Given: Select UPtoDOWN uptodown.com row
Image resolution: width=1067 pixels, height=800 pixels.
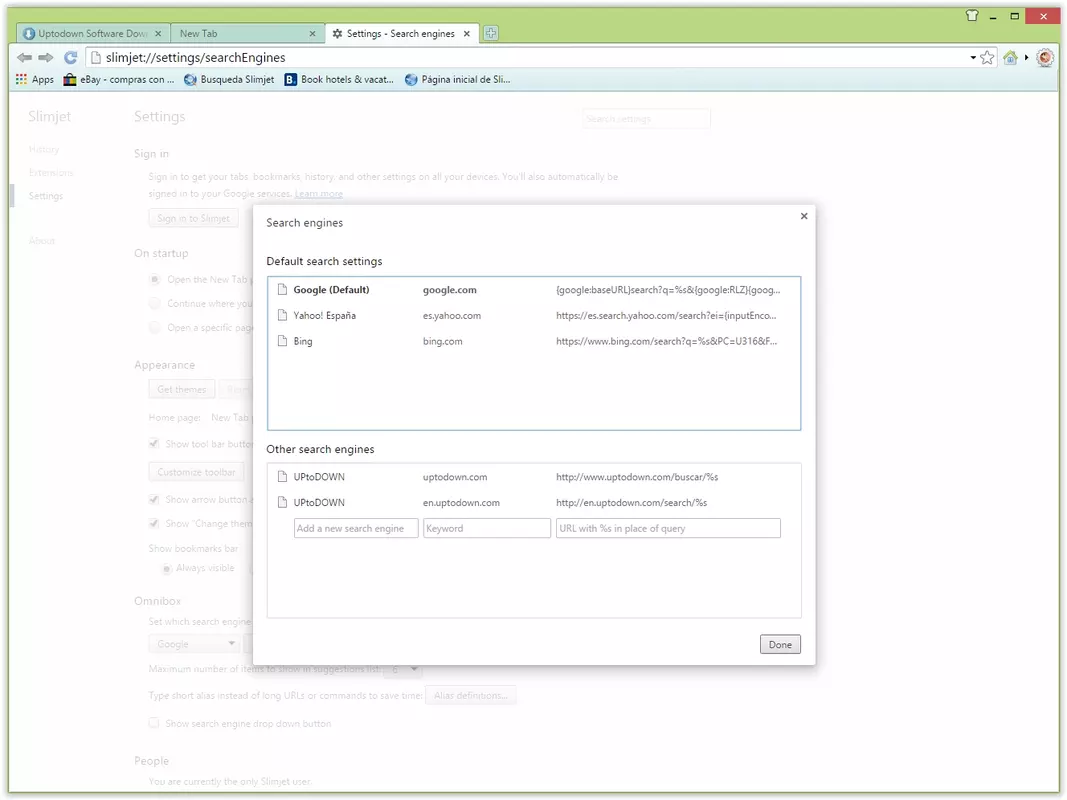Looking at the screenshot, I should click(534, 477).
